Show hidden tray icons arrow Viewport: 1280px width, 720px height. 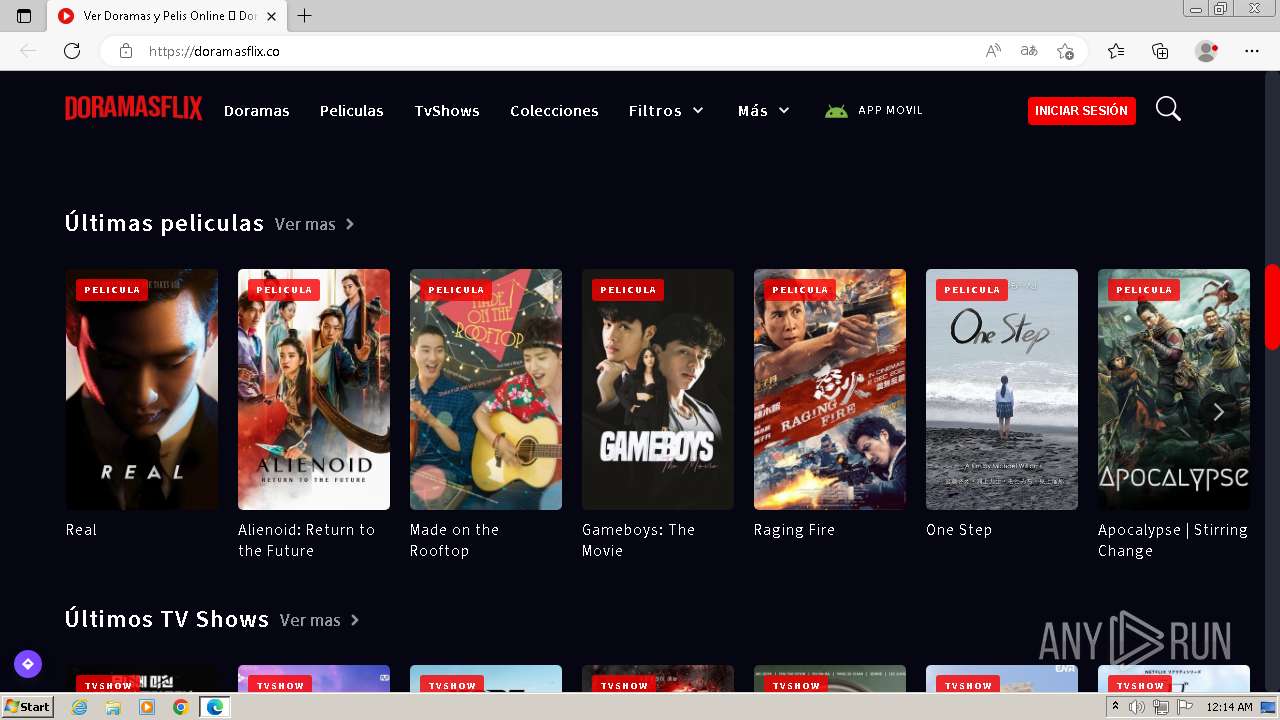1116,707
